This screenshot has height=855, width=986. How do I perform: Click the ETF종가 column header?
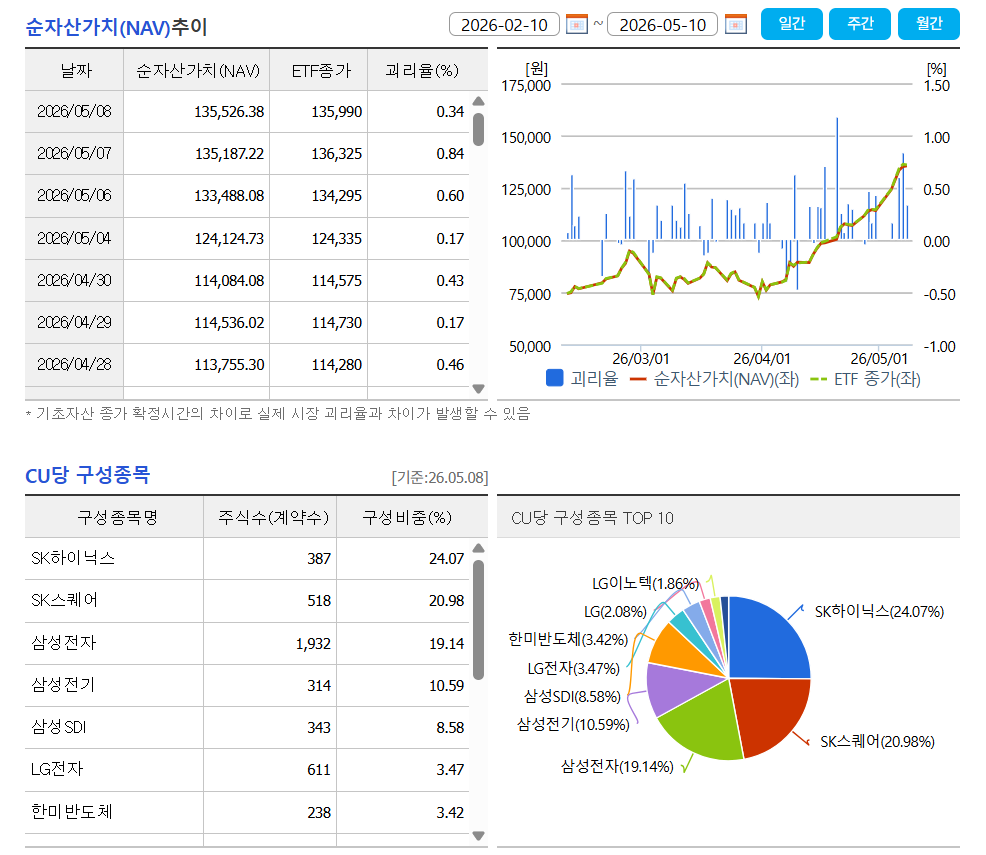tap(319, 70)
